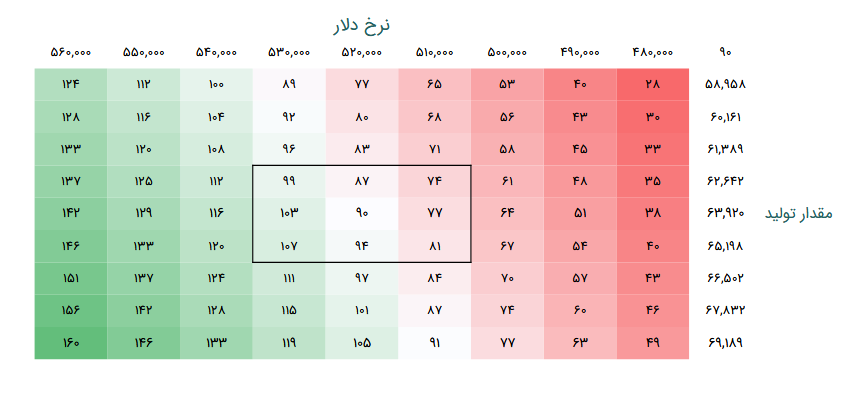This screenshot has height=410, width=856.
Task: Select the cell containing ۱۰۷
Action: tap(289, 246)
